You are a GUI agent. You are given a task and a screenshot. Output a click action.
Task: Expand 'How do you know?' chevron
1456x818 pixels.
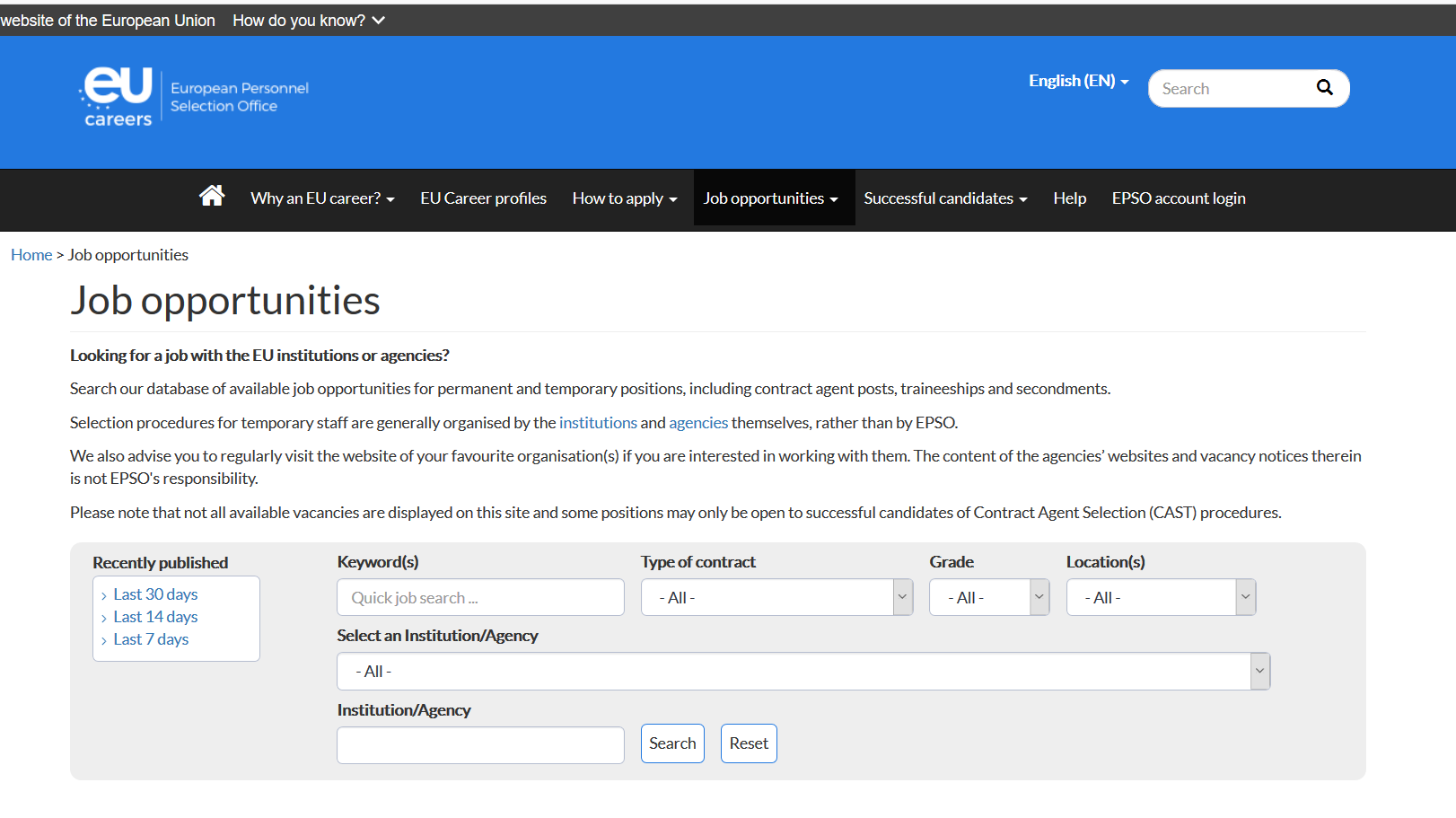379,20
